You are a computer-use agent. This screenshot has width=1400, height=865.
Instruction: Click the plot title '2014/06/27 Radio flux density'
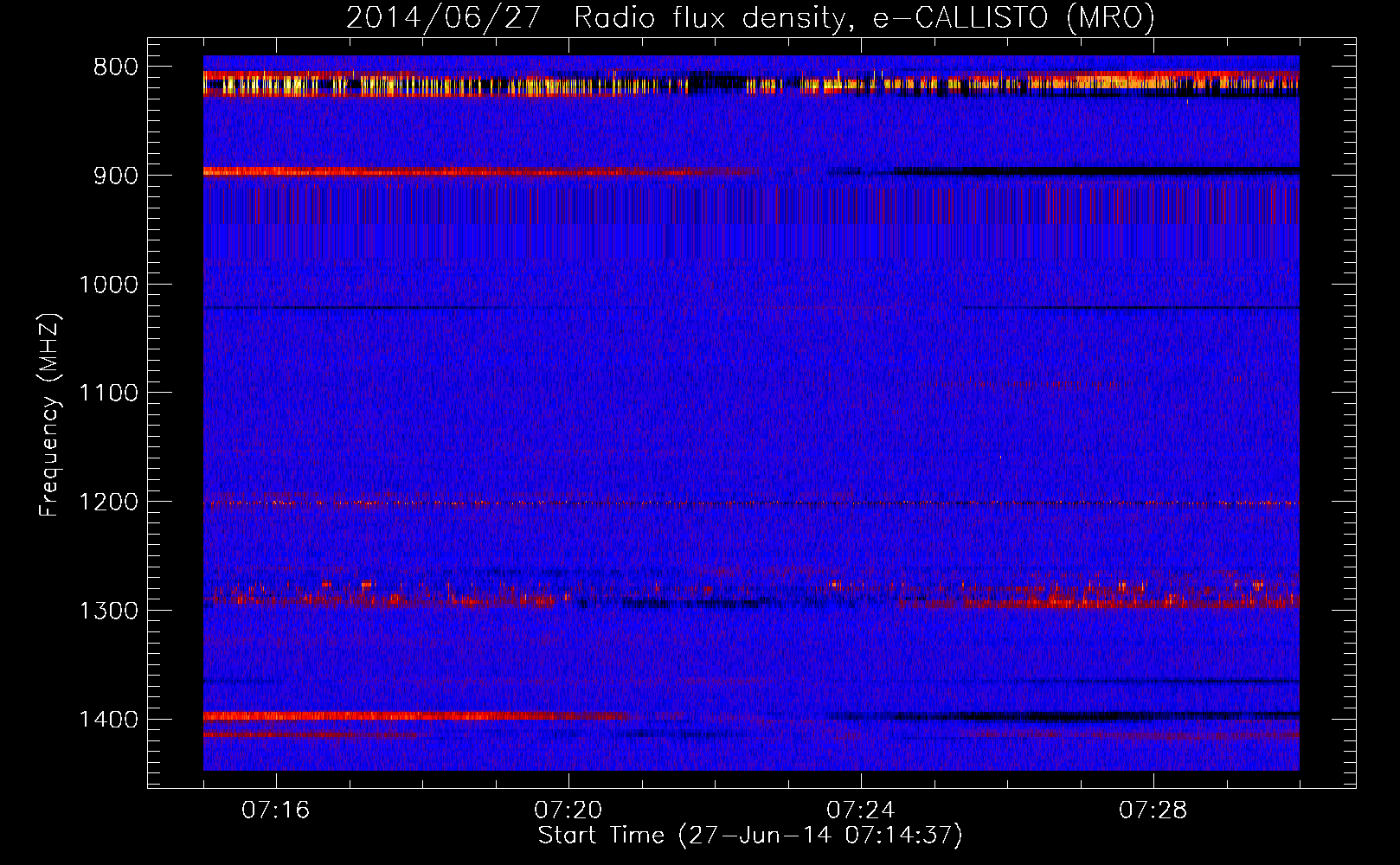tap(597, 18)
